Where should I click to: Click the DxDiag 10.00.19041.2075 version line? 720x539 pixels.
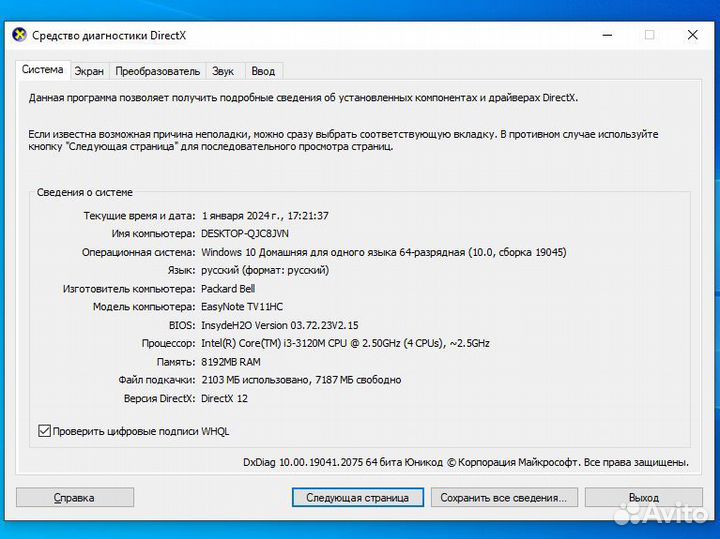click(466, 462)
